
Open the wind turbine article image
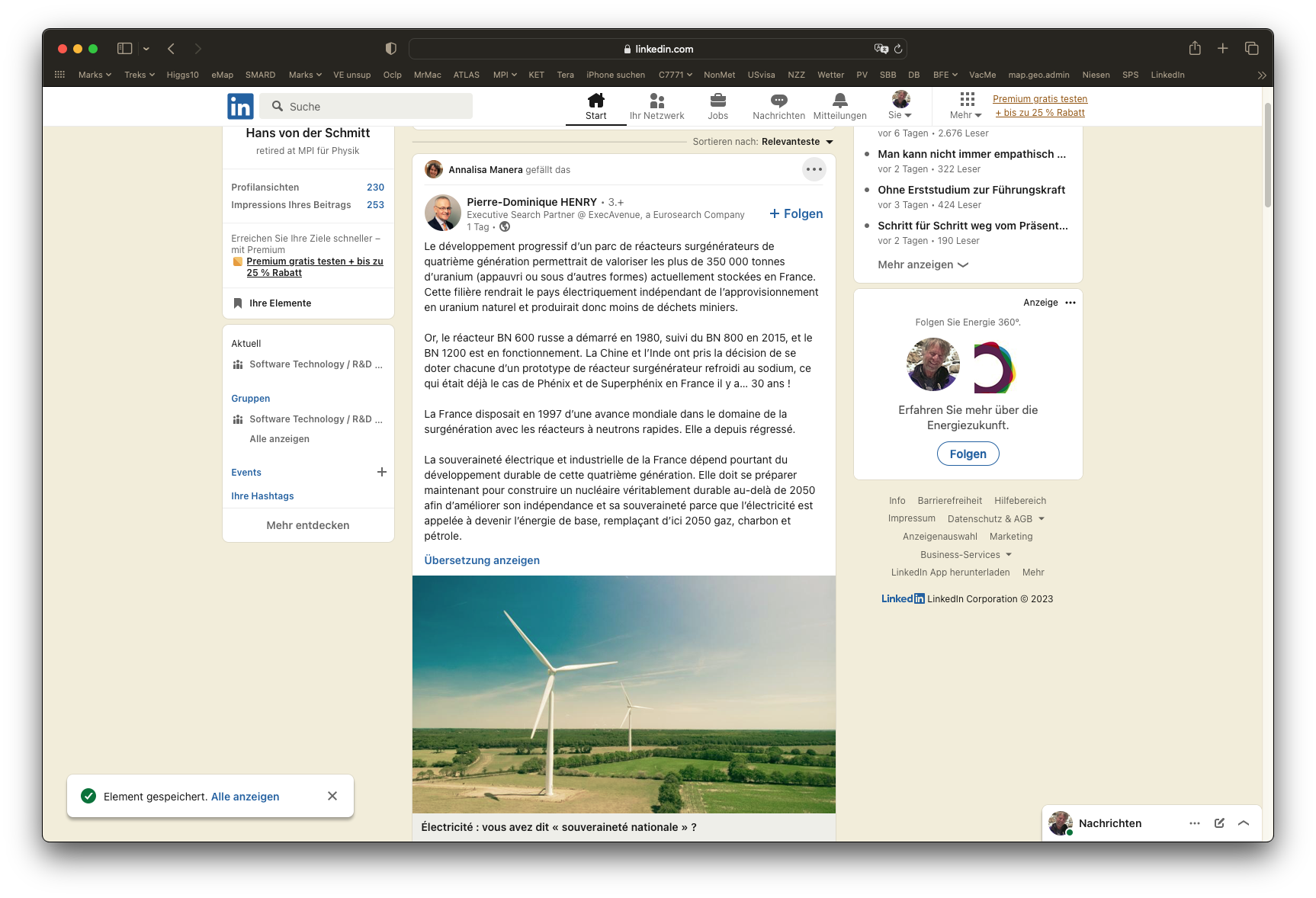click(x=624, y=694)
